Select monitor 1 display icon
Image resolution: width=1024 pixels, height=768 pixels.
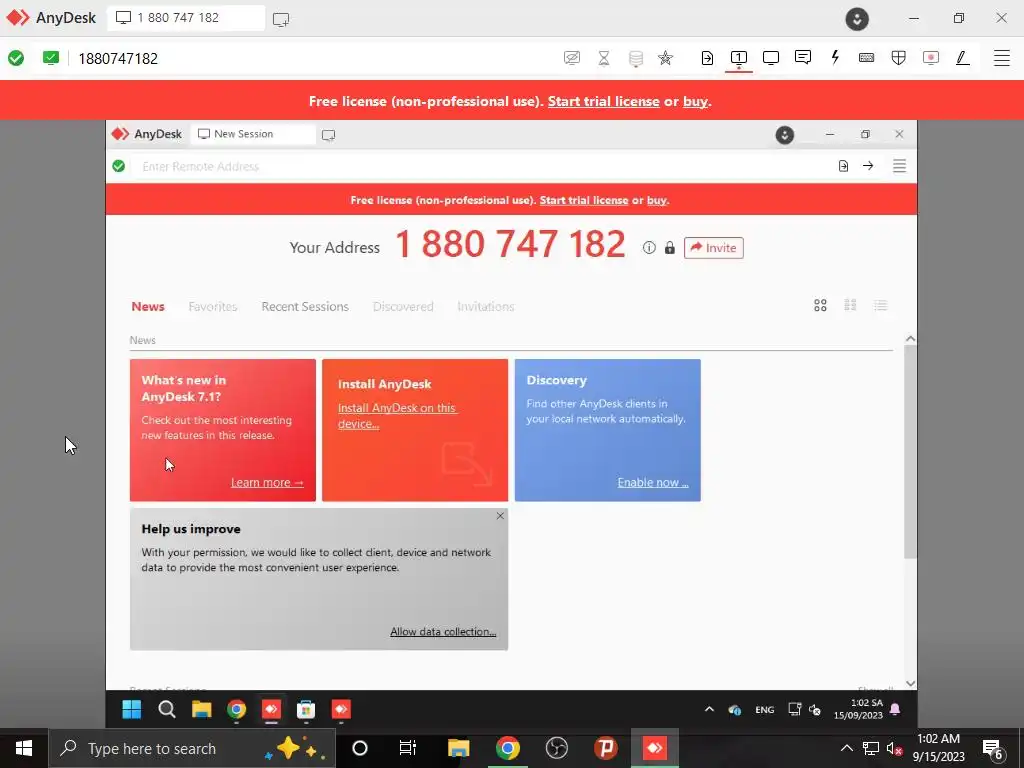pyautogui.click(x=739, y=58)
